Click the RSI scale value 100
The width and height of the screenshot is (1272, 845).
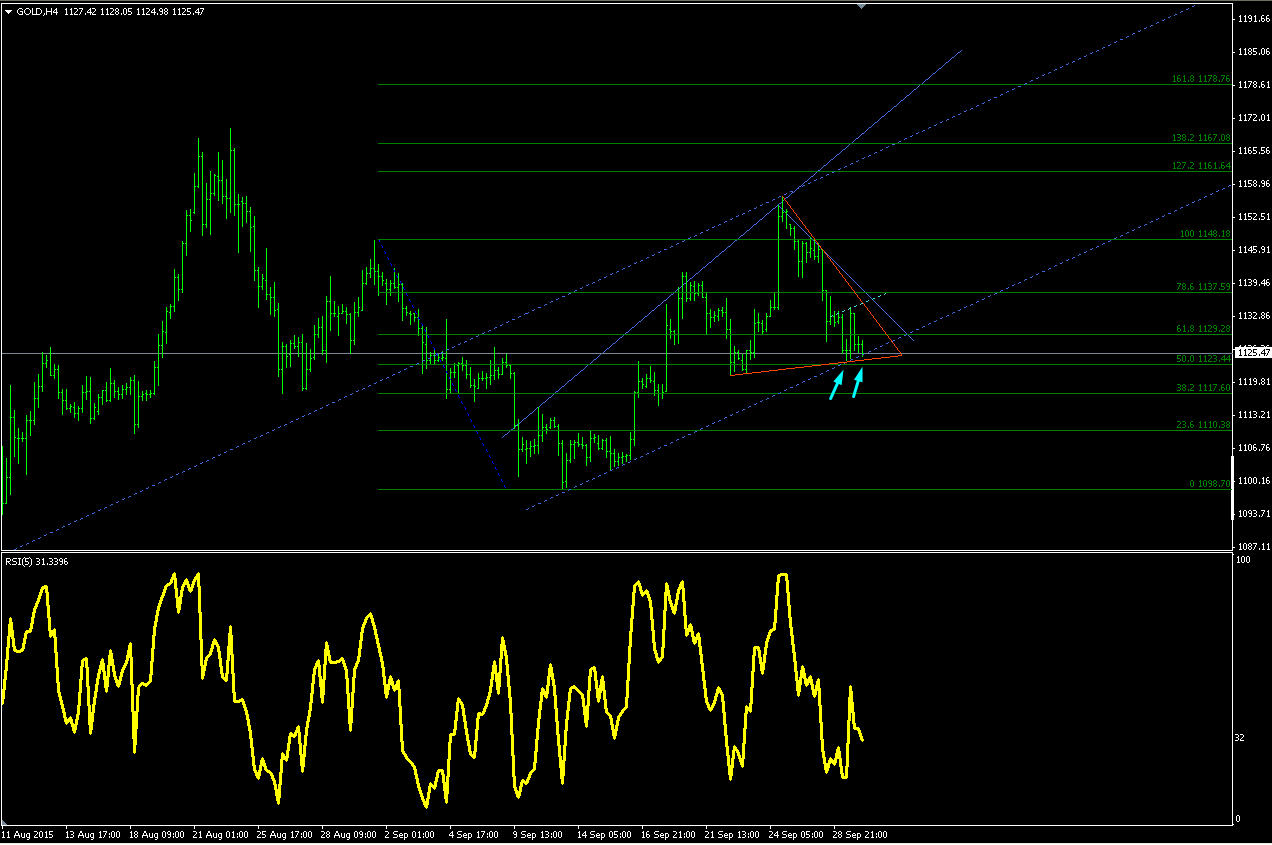coord(1243,560)
